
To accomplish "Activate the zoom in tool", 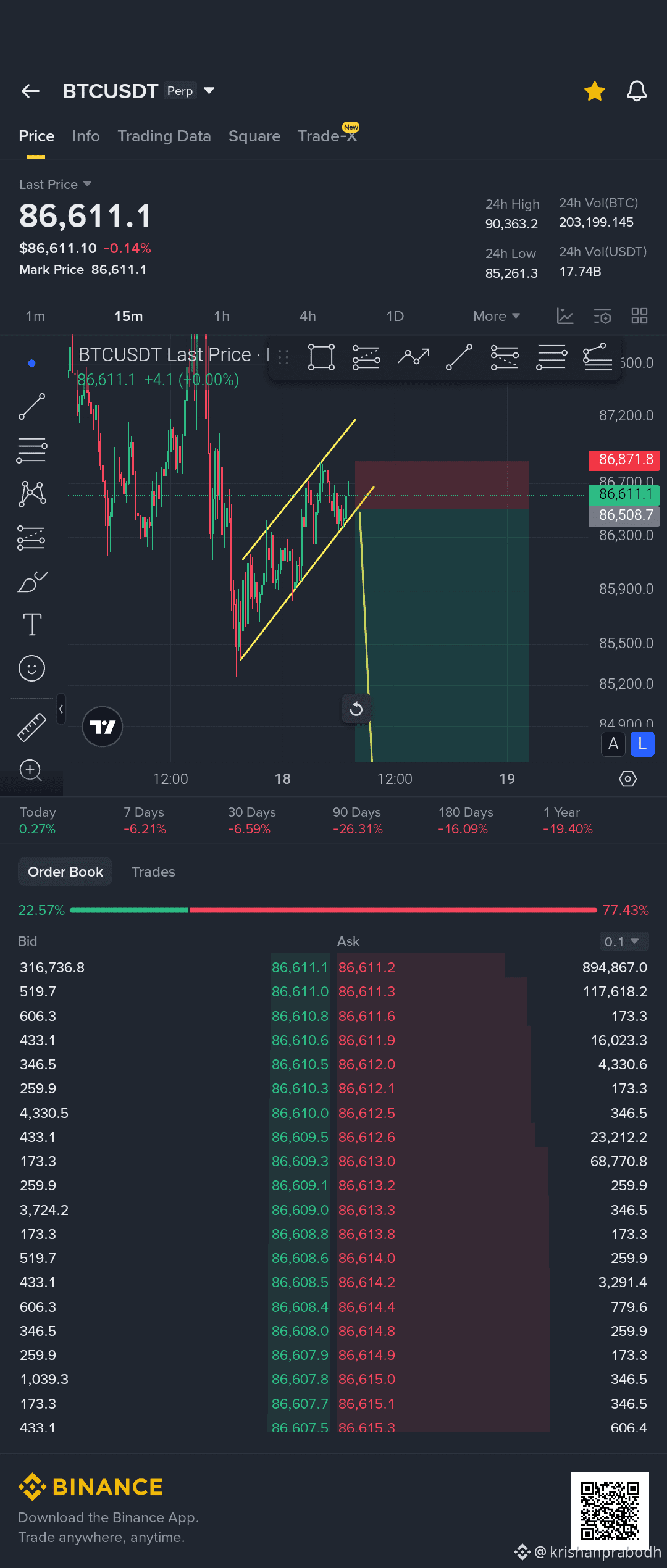I will pos(31,770).
